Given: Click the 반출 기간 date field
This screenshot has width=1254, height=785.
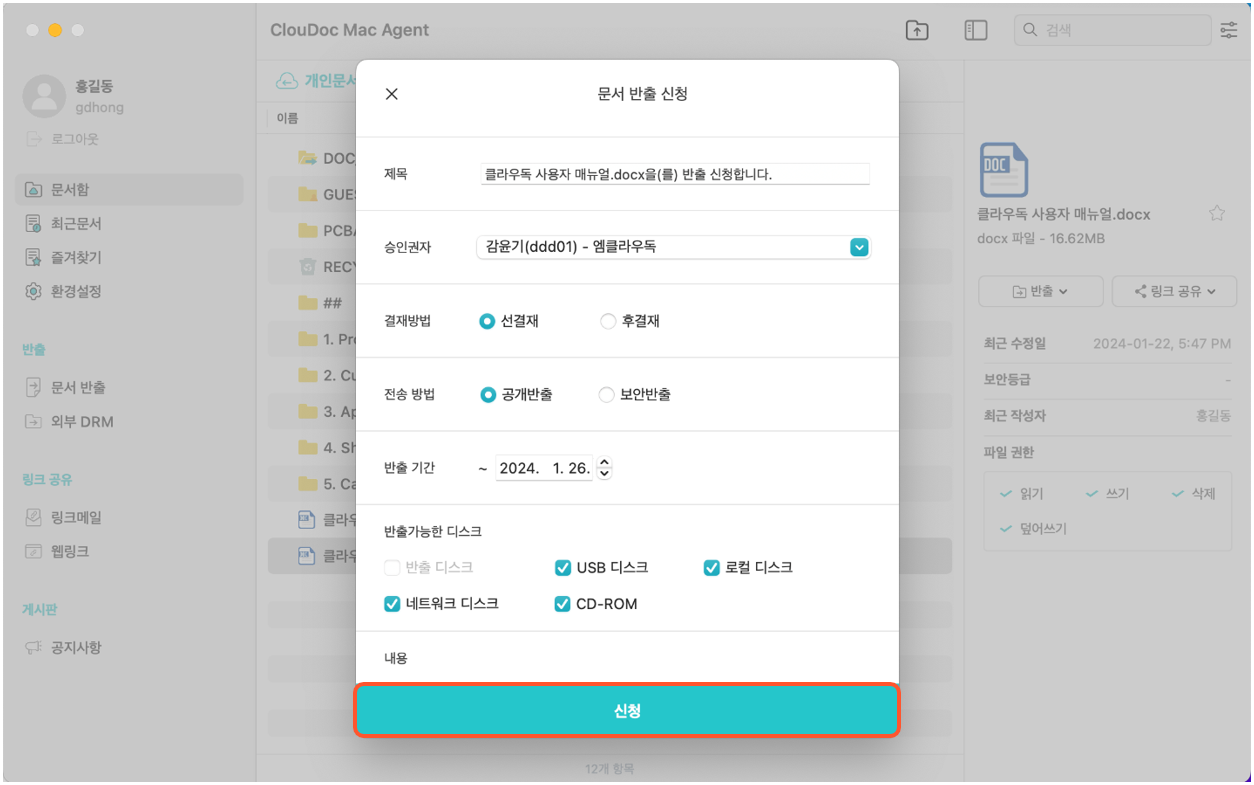Looking at the screenshot, I should [x=544, y=468].
